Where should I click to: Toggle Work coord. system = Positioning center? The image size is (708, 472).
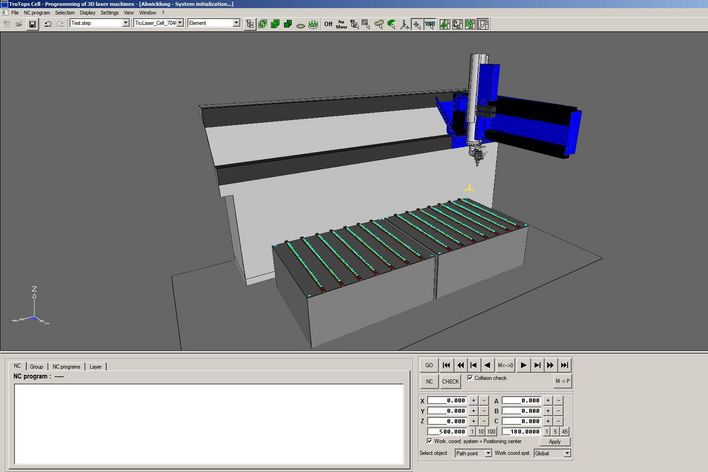click(429, 441)
